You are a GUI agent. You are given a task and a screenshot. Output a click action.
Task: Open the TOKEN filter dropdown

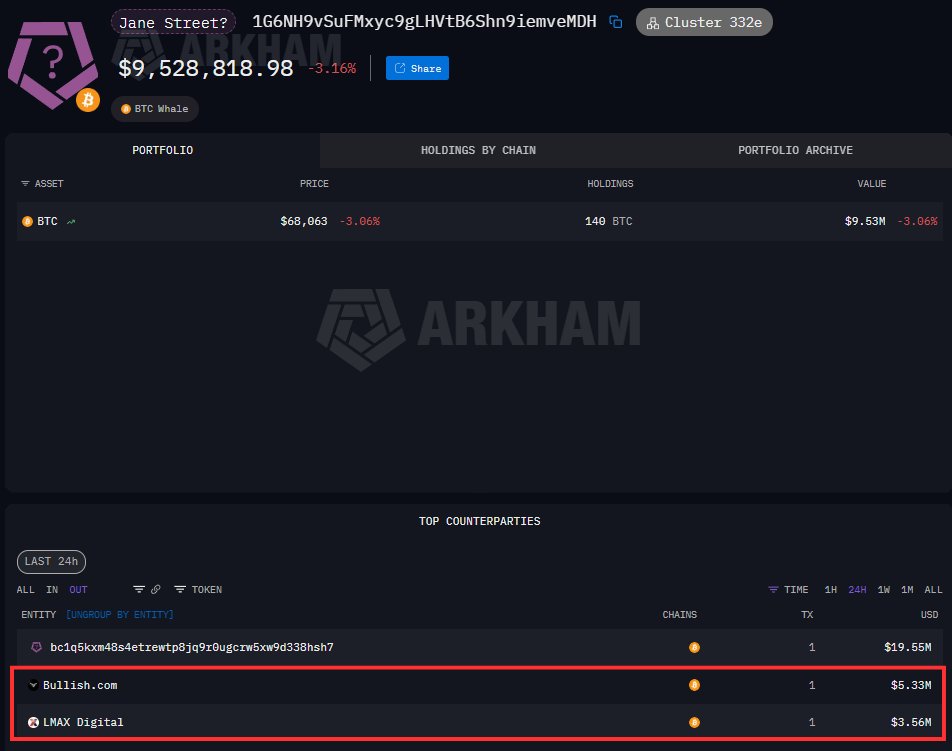click(x=198, y=590)
